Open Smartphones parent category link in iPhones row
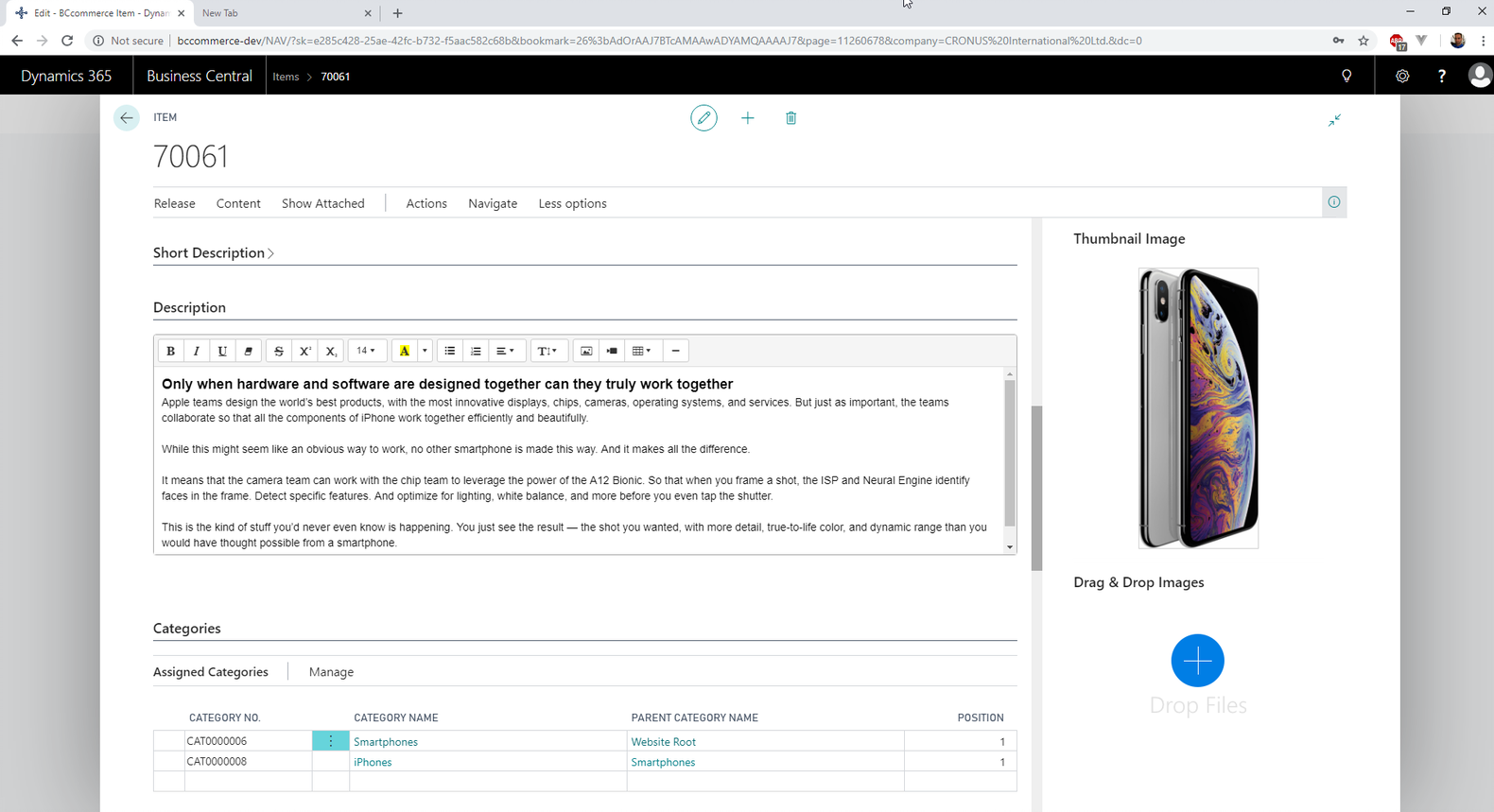Screen dimensions: 1494x812 tap(663, 762)
